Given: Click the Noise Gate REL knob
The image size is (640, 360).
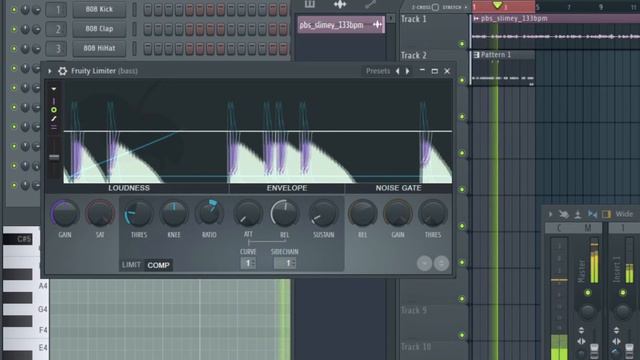Looking at the screenshot, I should (362, 214).
